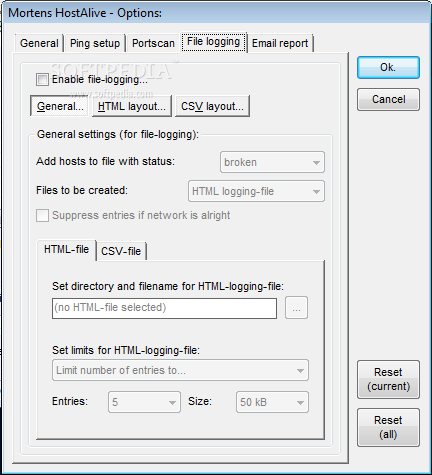
Task: Confirm options with the Ok button
Action: [x=388, y=68]
